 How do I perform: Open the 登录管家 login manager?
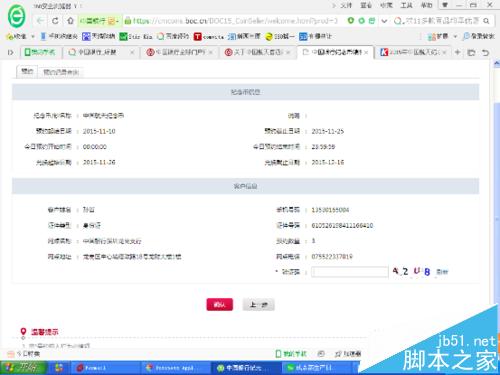click(478, 36)
